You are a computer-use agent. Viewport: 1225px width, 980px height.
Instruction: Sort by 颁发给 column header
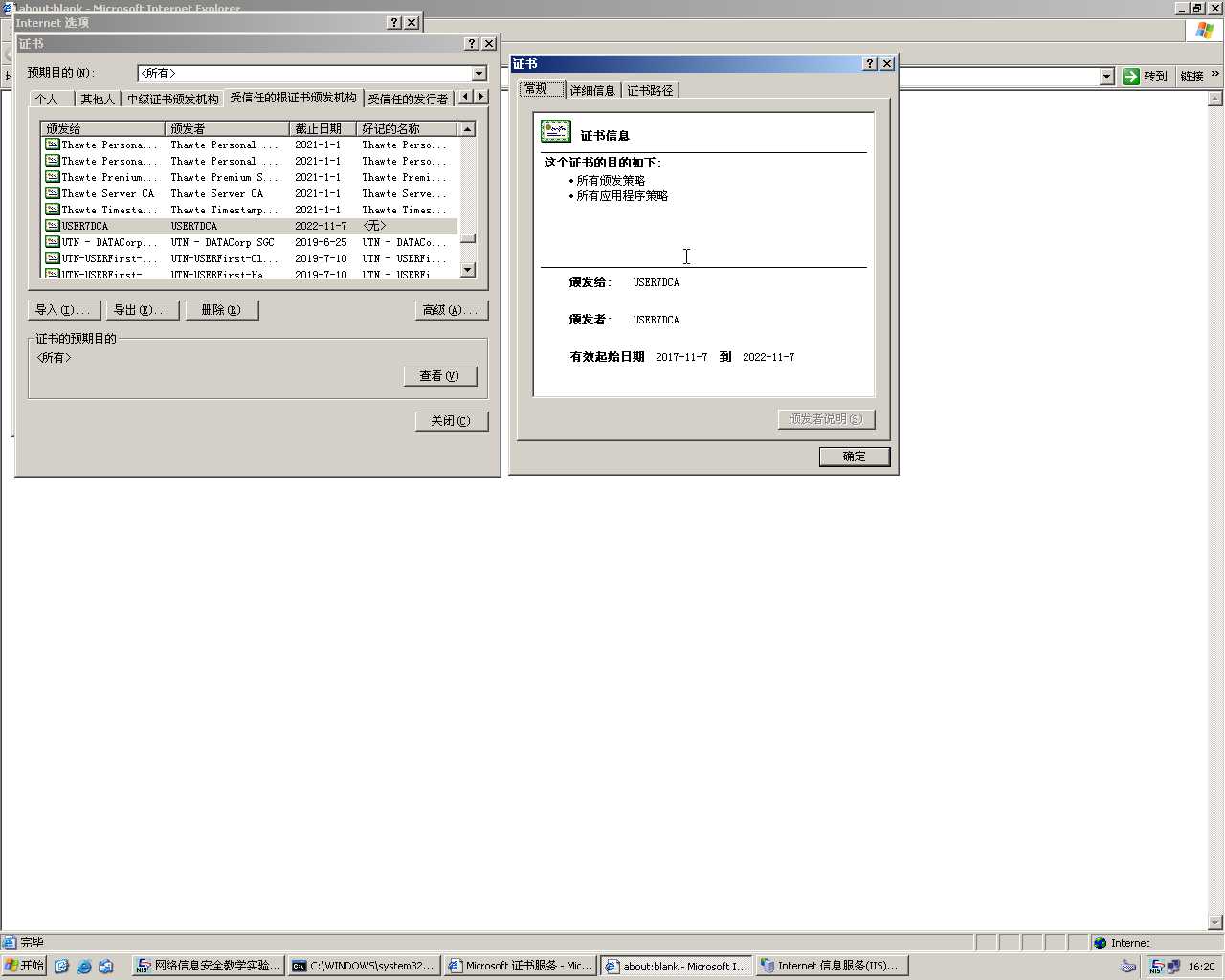pos(103,128)
